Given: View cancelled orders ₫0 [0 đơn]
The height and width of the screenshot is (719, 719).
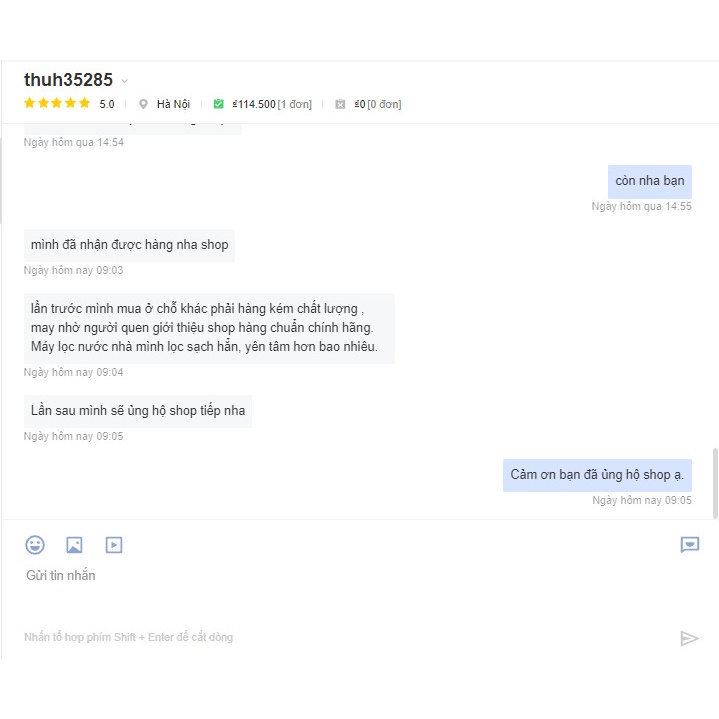Looking at the screenshot, I should click(x=377, y=104).
